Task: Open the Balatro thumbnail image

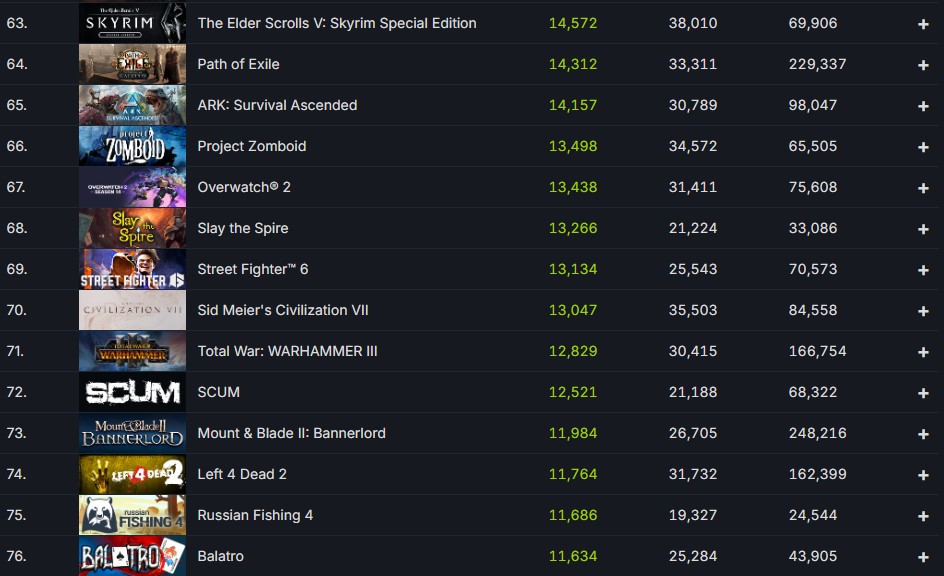Action: (x=132, y=556)
